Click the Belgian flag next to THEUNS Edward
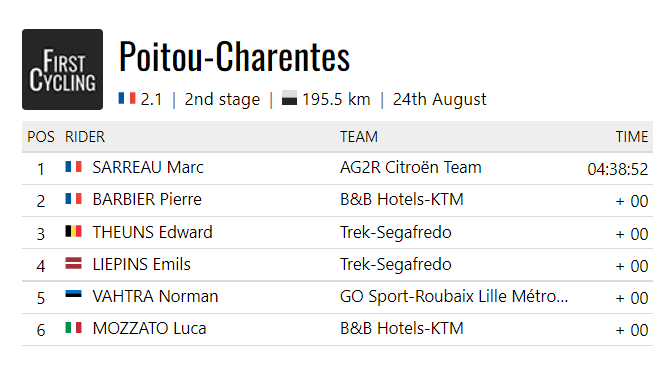The width and height of the screenshot is (665, 378). pyautogui.click(x=73, y=231)
